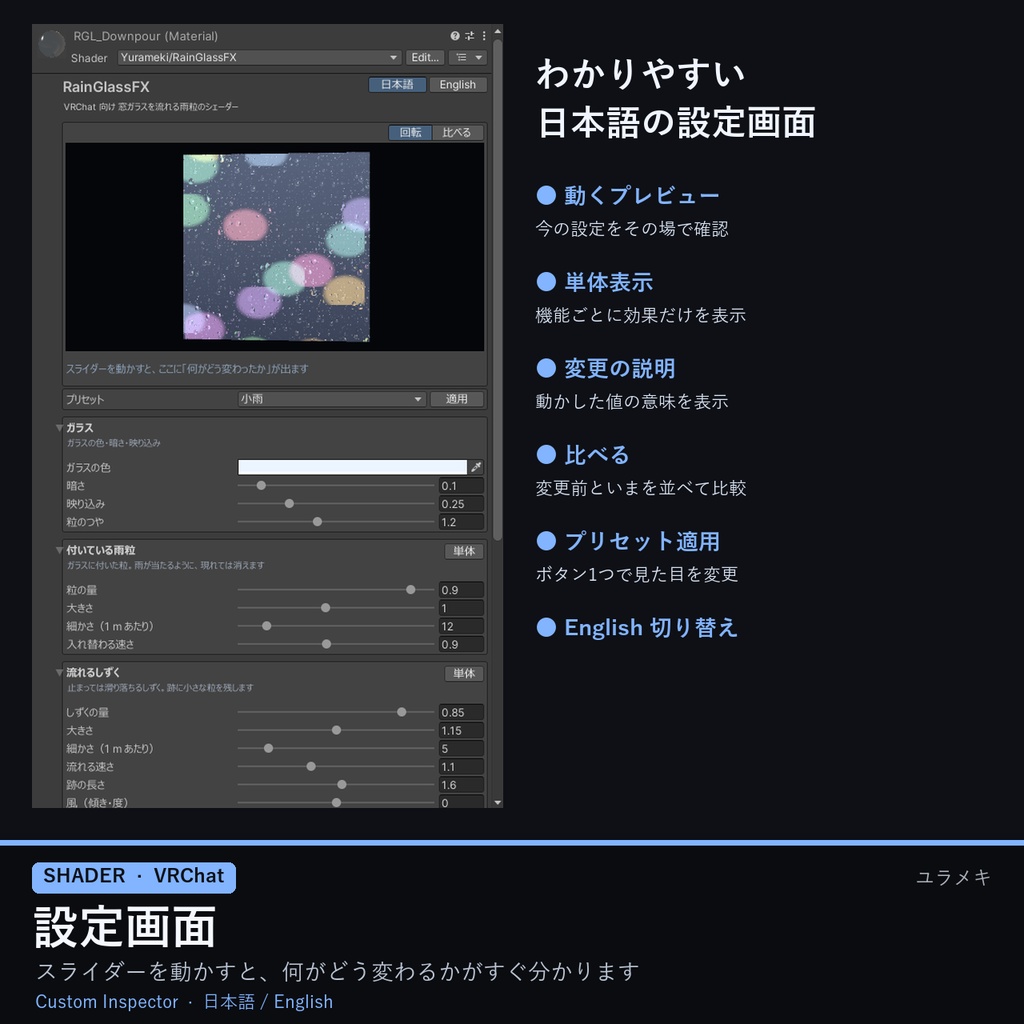Adjust the 流れる速さ slider
This screenshot has height=1024, width=1024.
click(336, 767)
